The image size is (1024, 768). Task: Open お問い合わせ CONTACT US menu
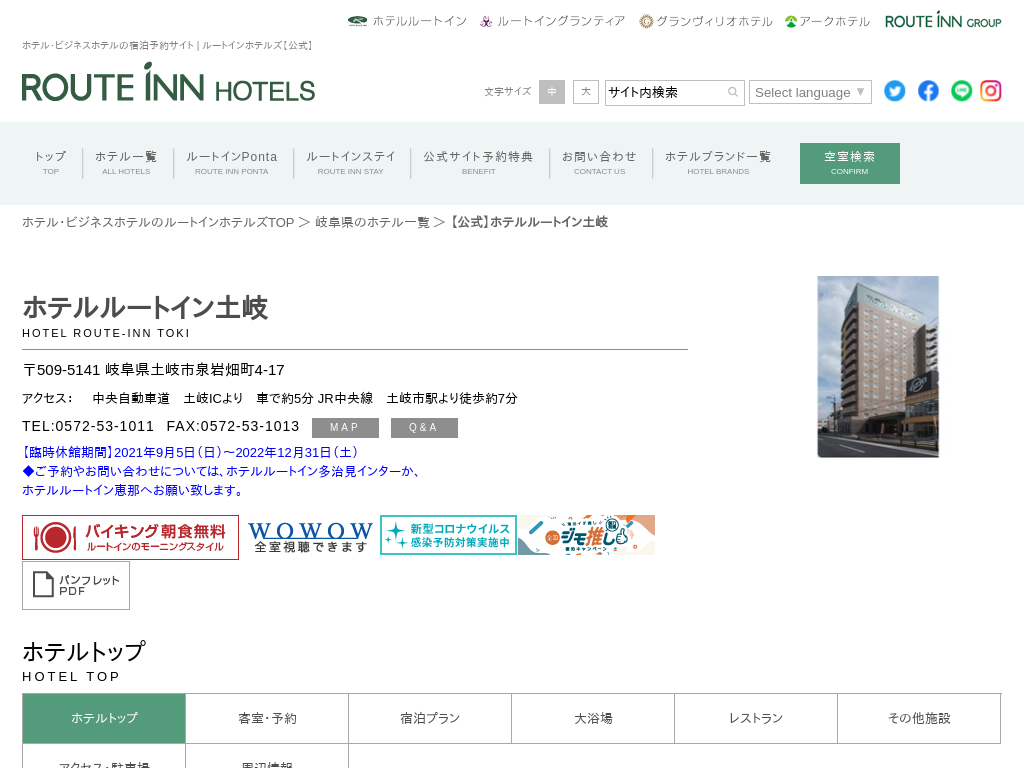(x=600, y=163)
